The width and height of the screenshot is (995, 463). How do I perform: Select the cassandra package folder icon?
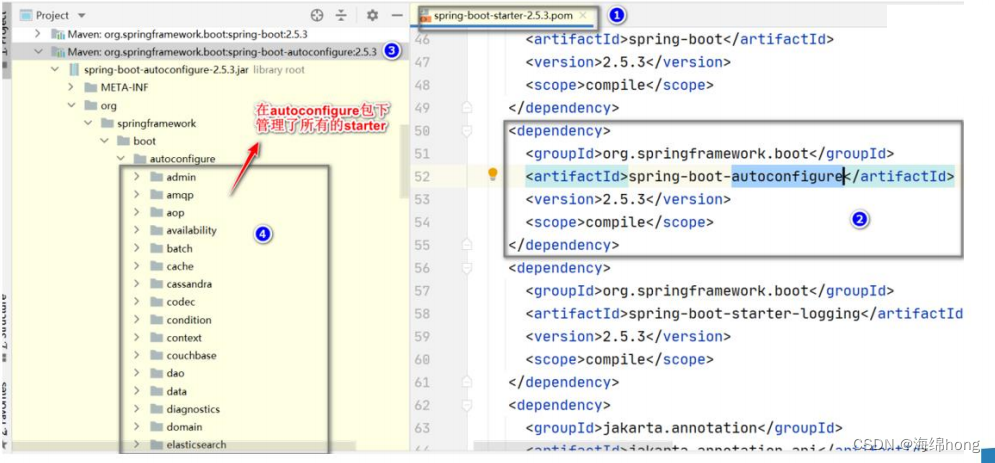(157, 284)
